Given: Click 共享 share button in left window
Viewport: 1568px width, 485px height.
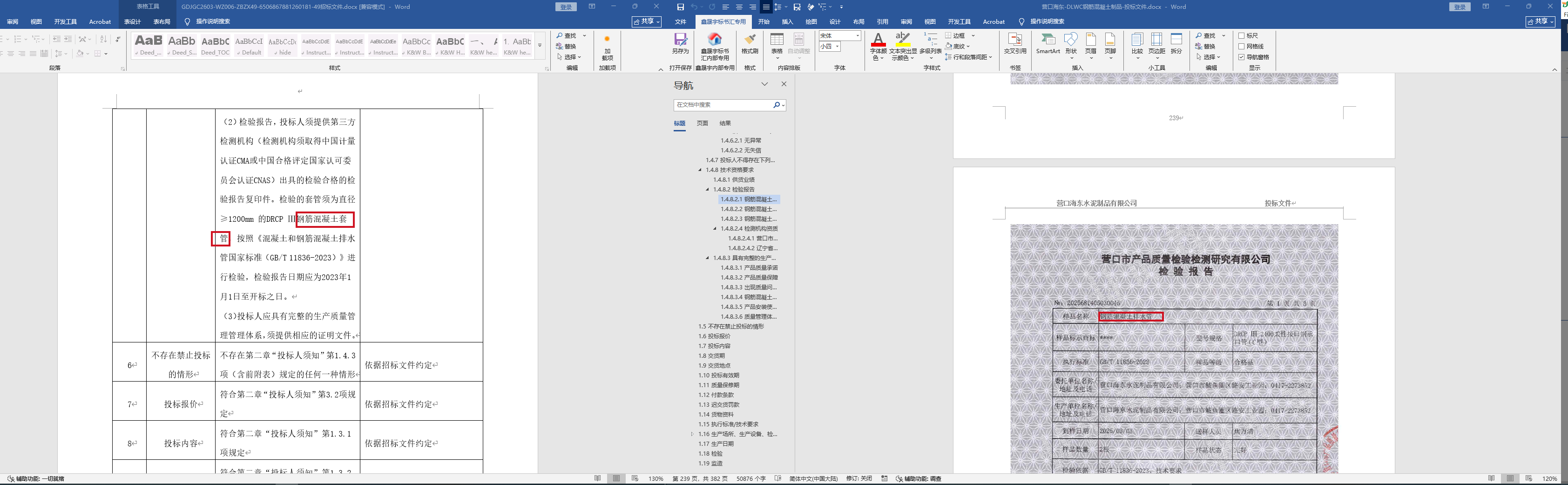Looking at the screenshot, I should (647, 21).
